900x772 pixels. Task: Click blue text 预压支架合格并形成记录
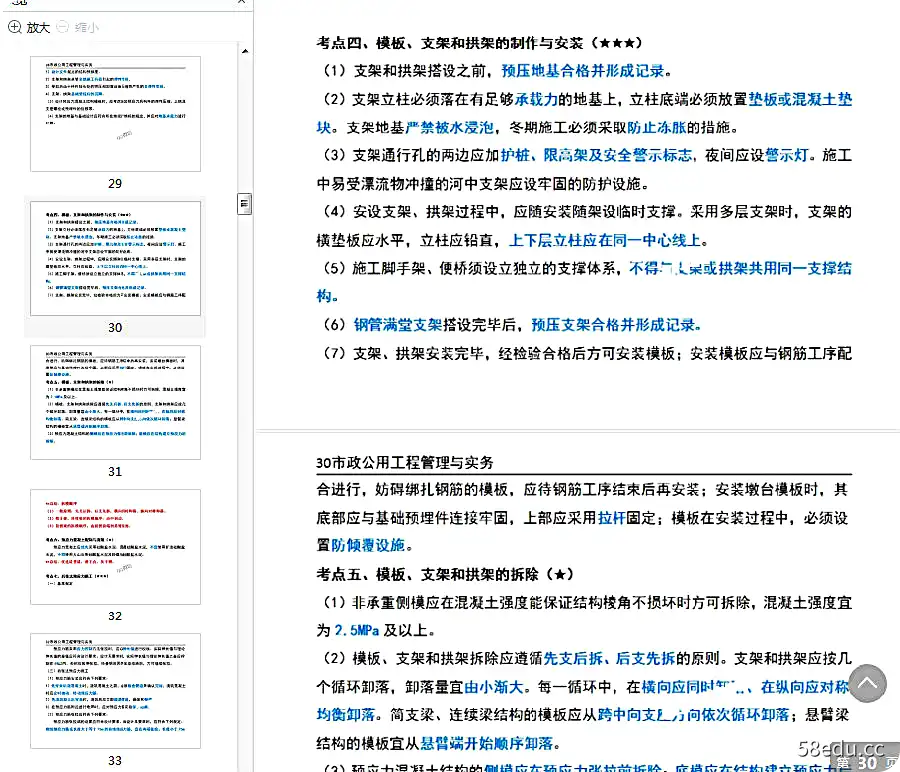coord(613,325)
